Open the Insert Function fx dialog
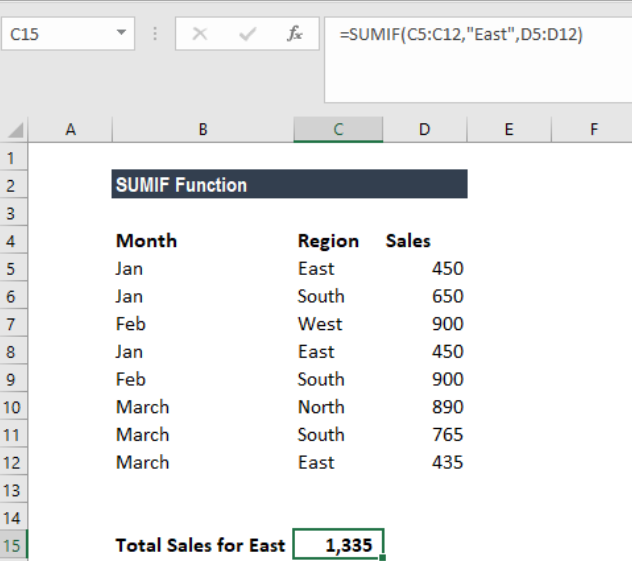Viewport: 632px width, 561px height. click(x=295, y=33)
